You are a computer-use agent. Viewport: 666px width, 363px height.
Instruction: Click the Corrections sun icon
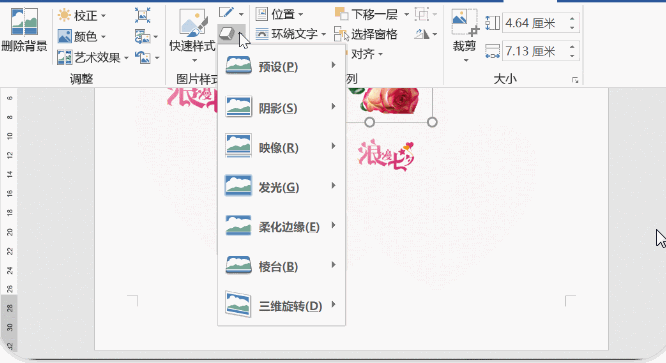[x=64, y=15]
